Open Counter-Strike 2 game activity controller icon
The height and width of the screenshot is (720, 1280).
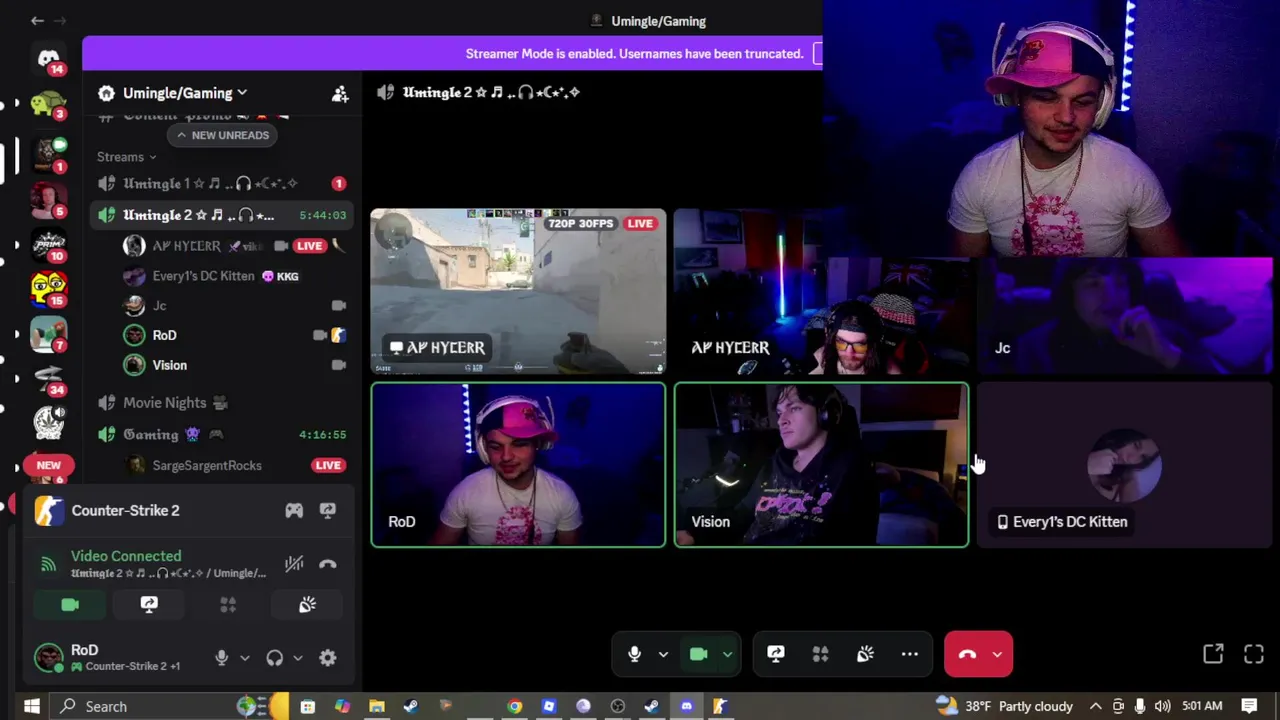[294, 510]
